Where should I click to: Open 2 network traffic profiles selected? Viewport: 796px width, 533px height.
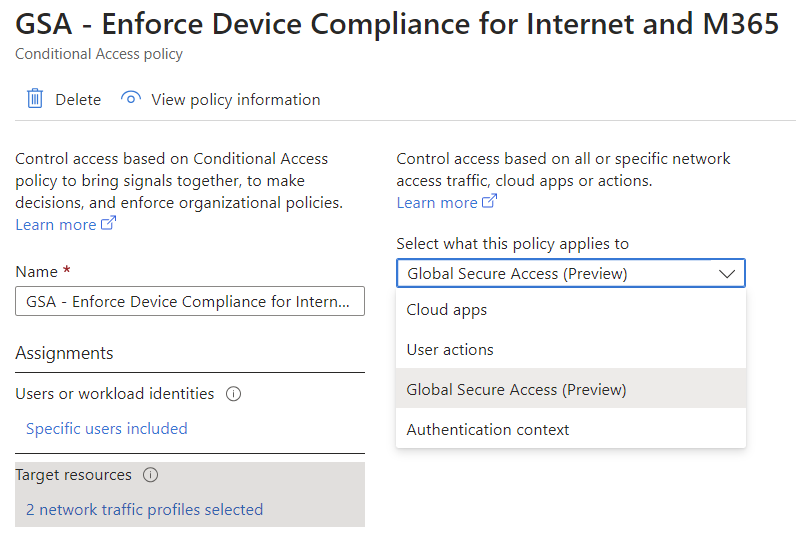[x=144, y=510]
